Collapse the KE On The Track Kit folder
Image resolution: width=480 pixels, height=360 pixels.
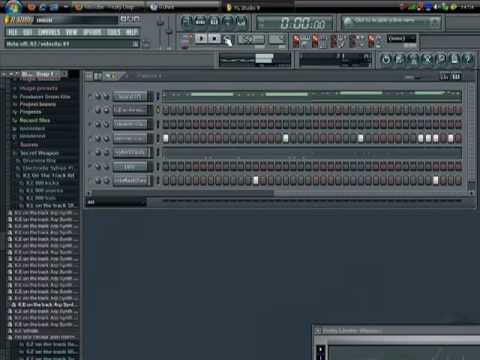[x=49, y=175]
